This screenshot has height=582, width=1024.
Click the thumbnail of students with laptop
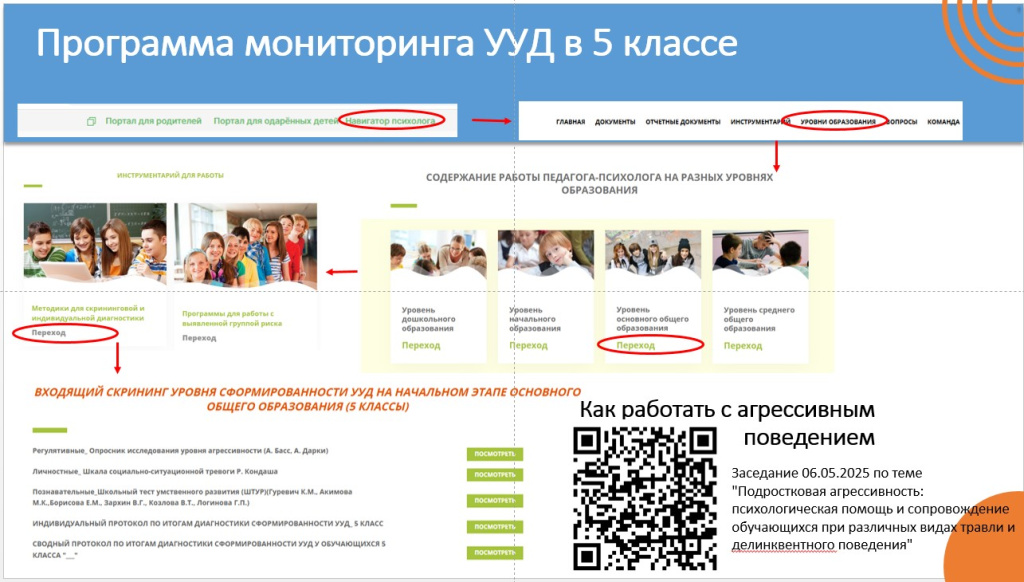point(95,243)
